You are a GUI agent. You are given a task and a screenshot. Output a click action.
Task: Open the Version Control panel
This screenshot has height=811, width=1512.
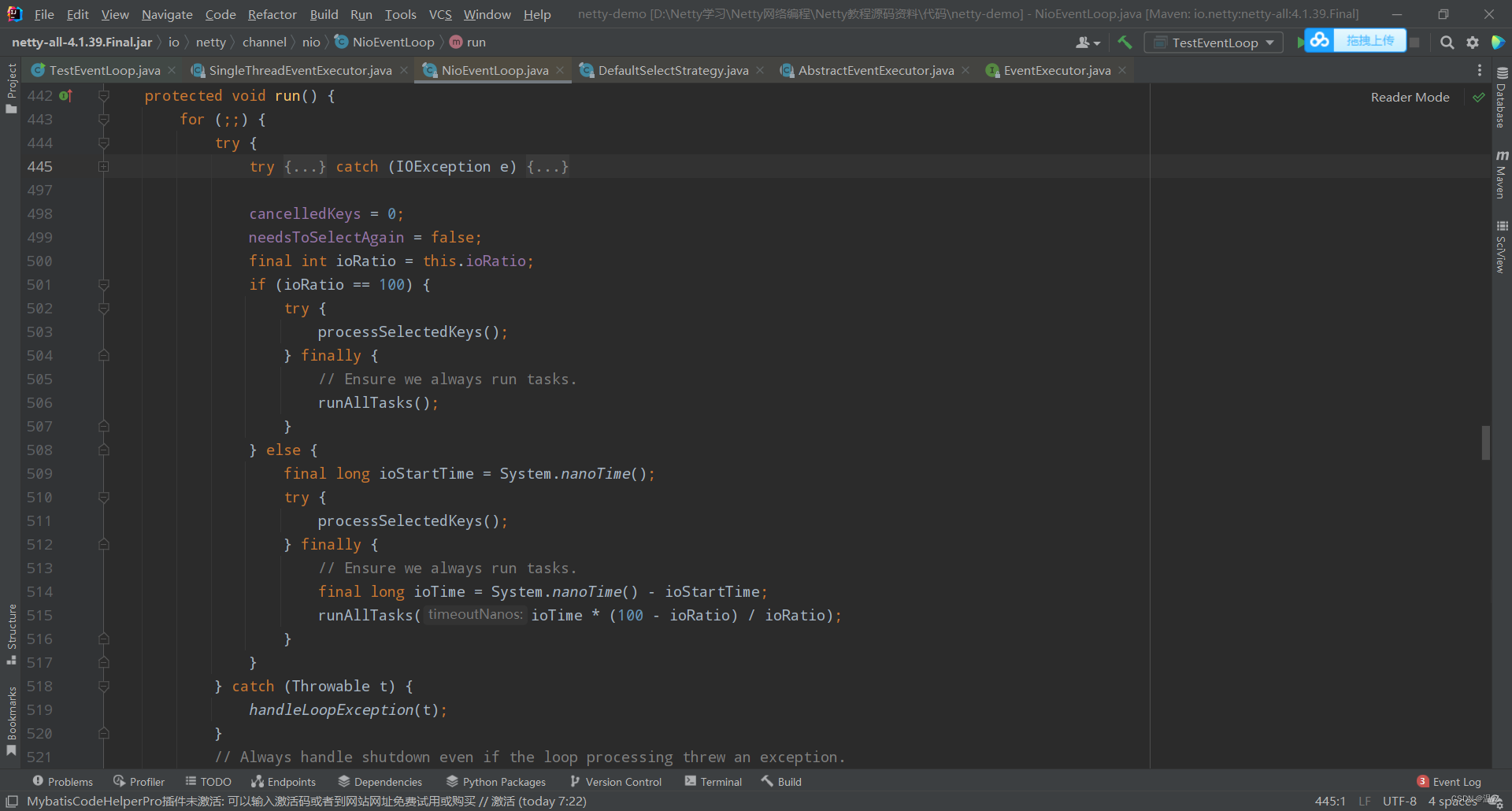[x=616, y=781]
